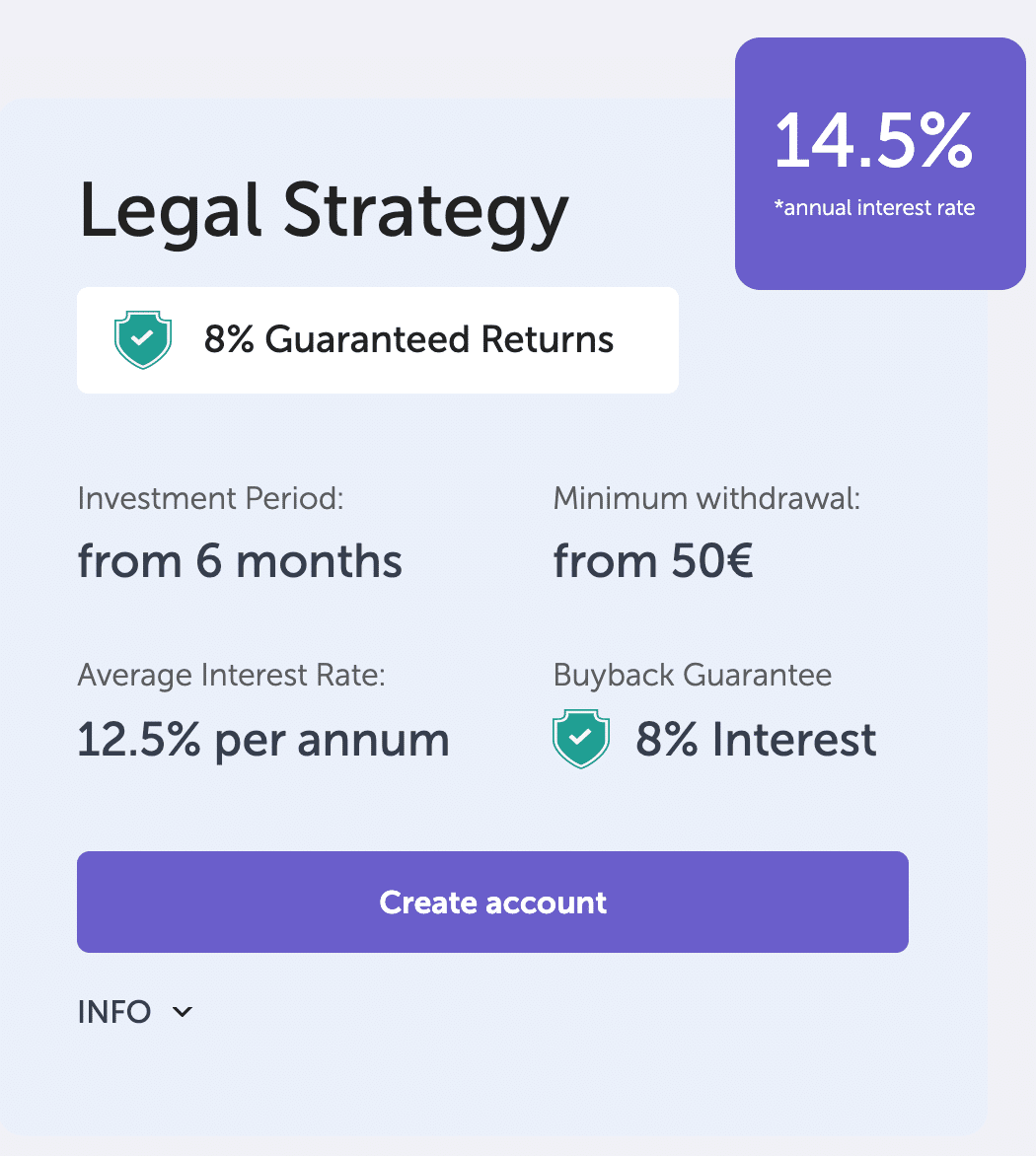This screenshot has width=1036, height=1156.
Task: Click the Investment Period label
Action: click(211, 499)
